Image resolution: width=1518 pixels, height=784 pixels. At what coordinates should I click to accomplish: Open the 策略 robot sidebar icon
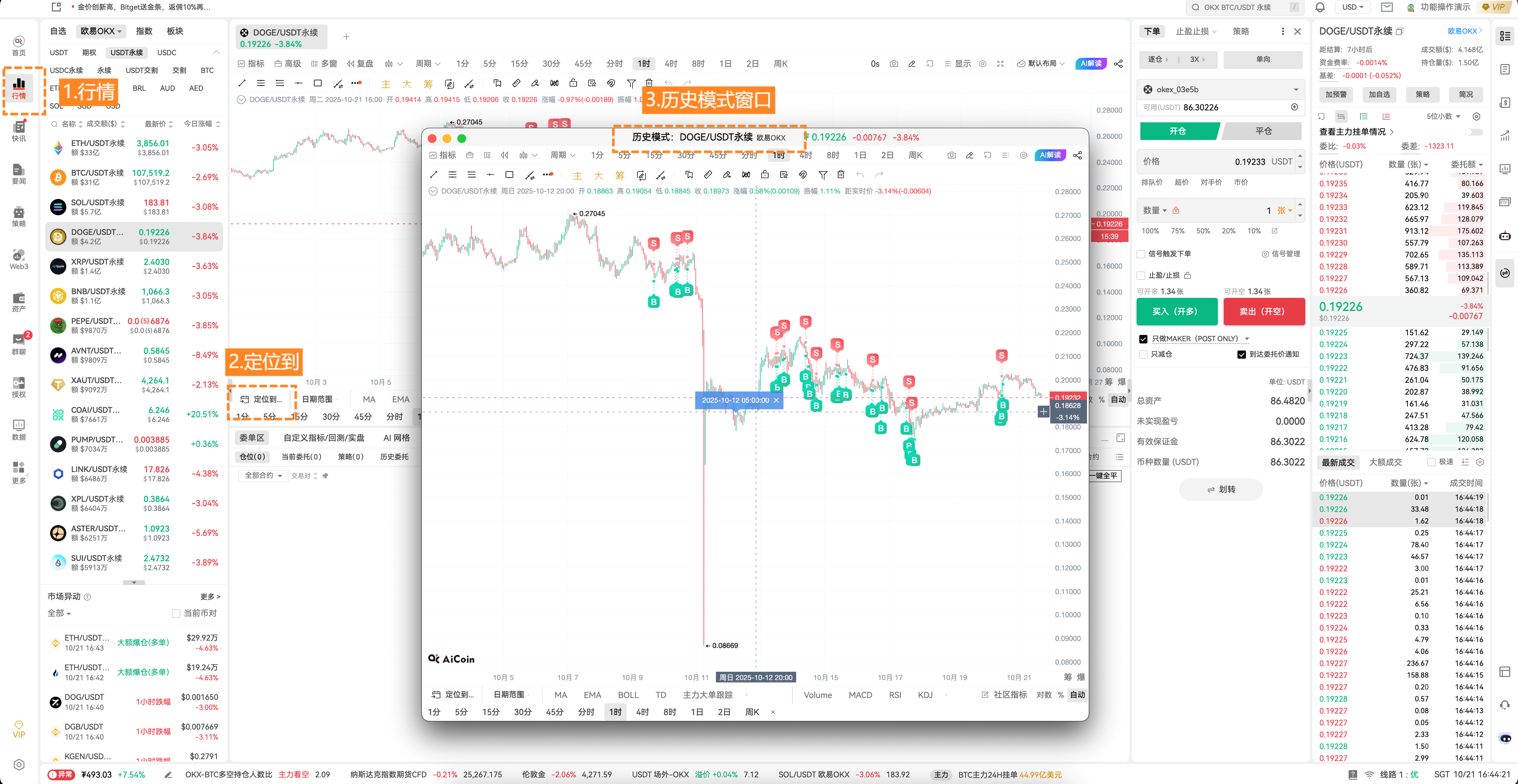[x=19, y=216]
